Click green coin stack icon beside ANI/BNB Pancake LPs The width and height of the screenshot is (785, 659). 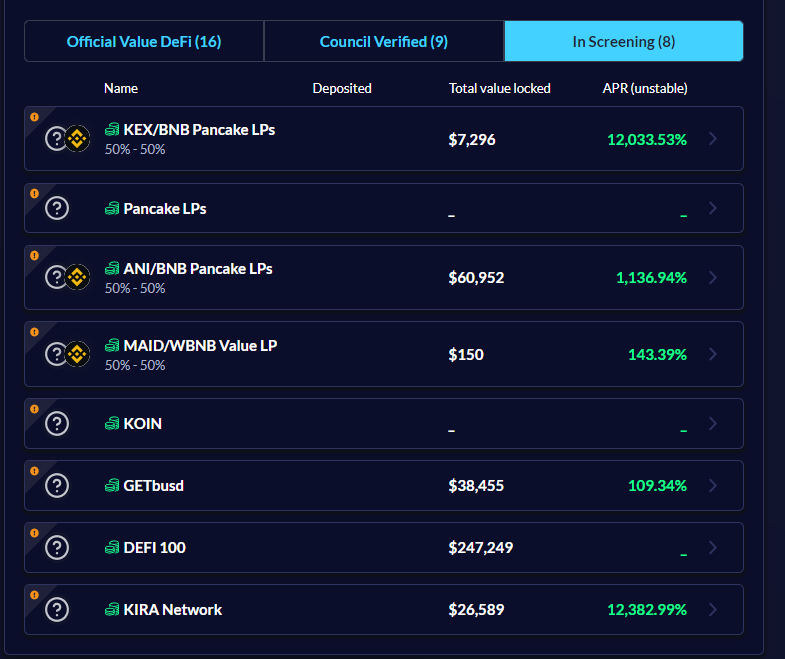(x=112, y=268)
